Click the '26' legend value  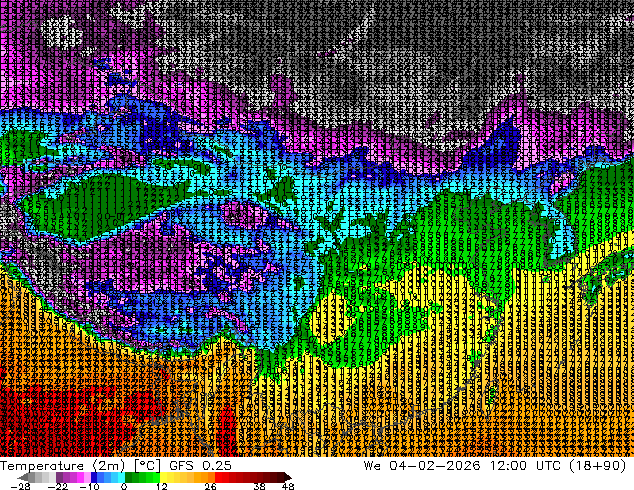[x=210, y=486]
